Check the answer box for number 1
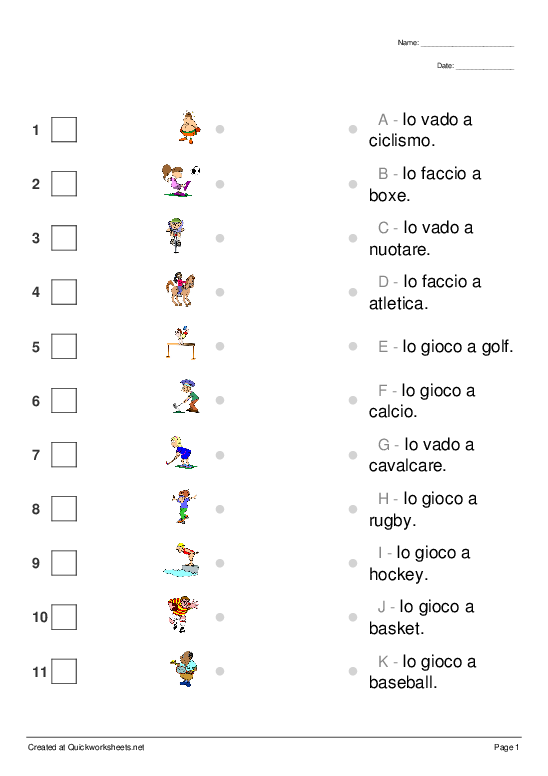The image size is (548, 776). point(64,130)
